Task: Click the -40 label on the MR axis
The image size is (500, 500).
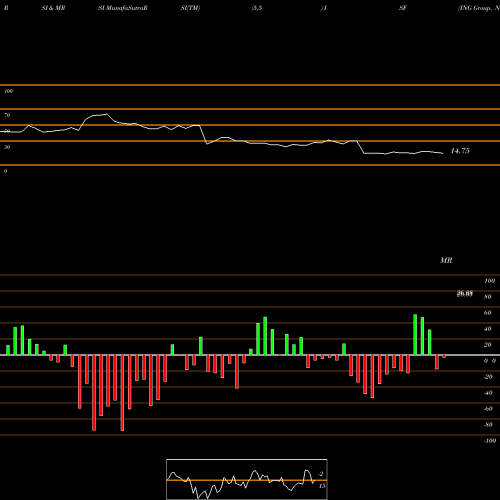Action: click(488, 393)
